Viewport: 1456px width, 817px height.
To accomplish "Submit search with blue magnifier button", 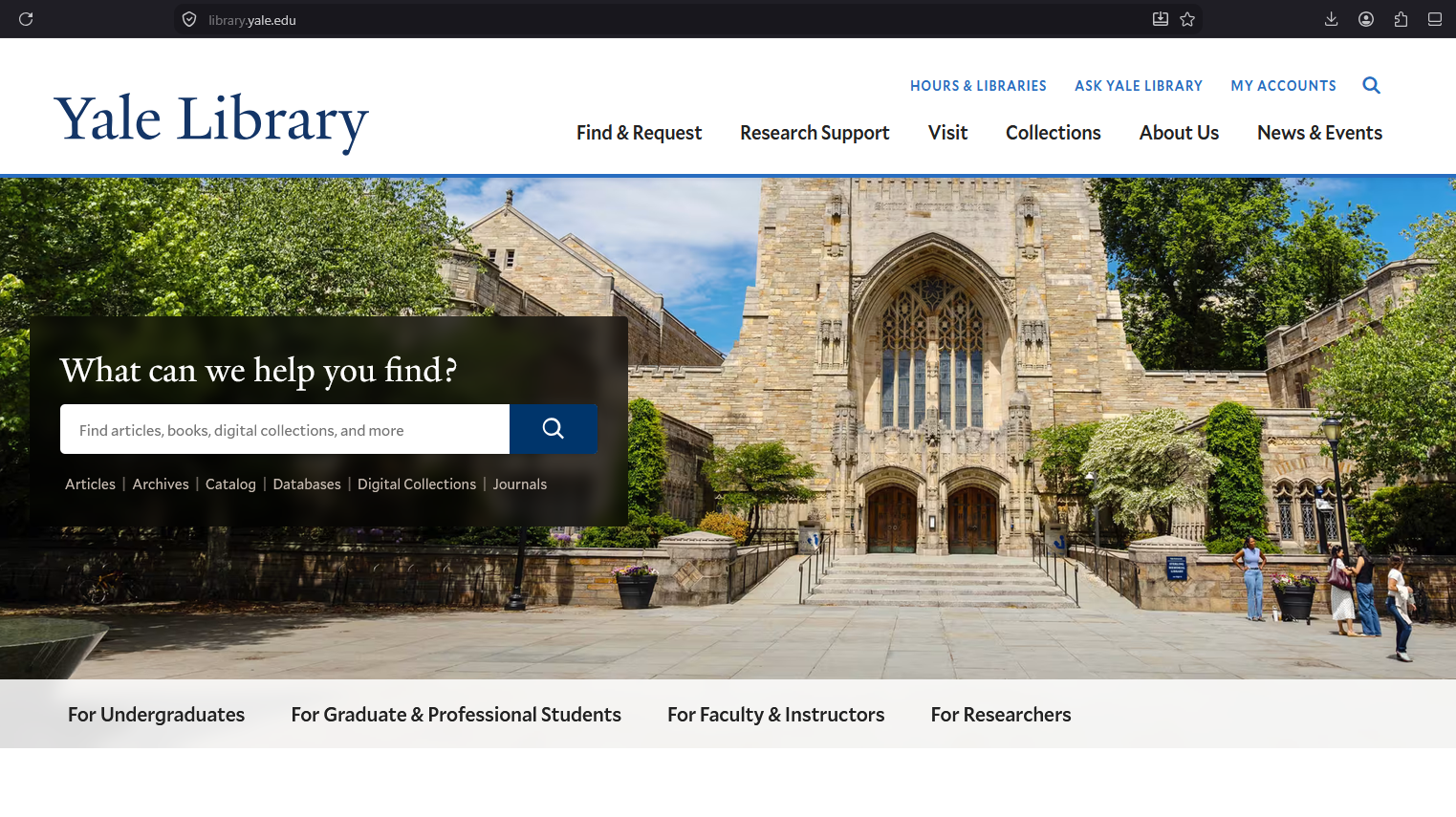I will click(x=554, y=429).
